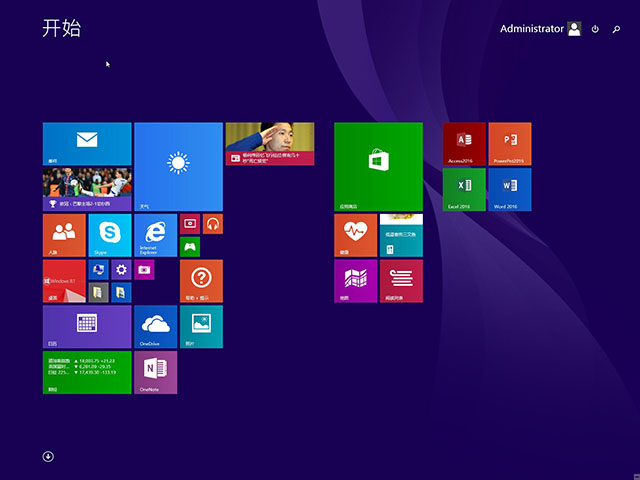
Task: Launch Skype from the Start screen
Action: (x=110, y=235)
